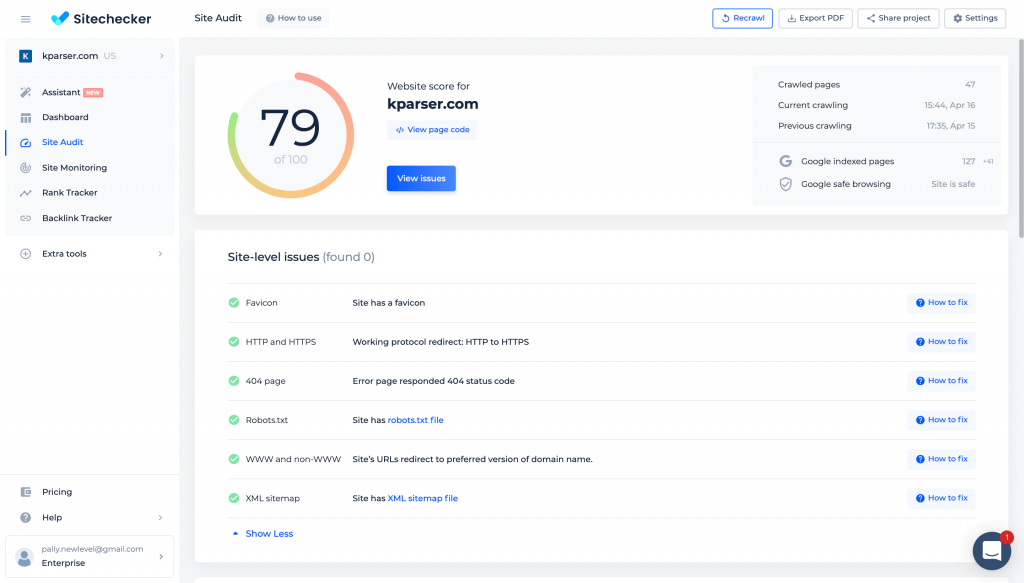Screen dimensions: 1024x583
Task: Click the green check next to 404 page
Action: 234,381
